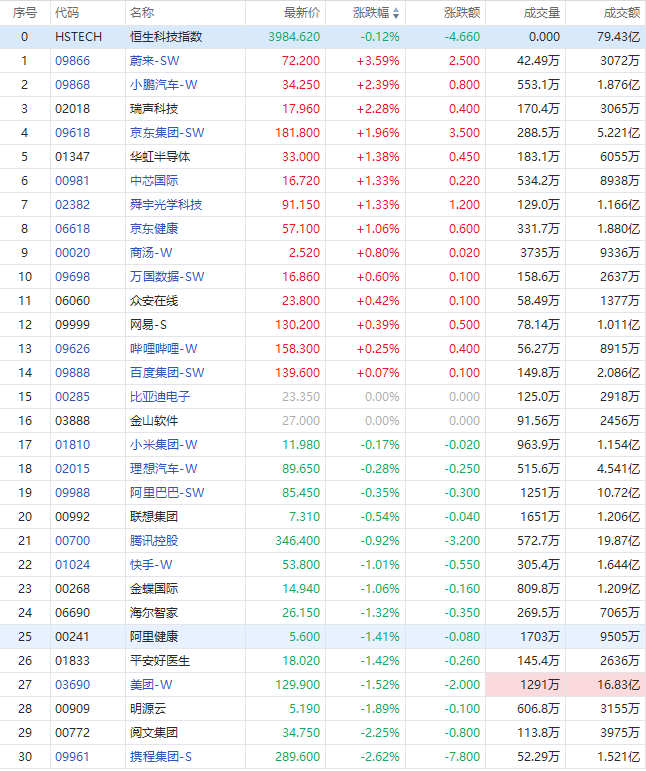
Task: Open 比亚迪电子 stock link
Action: (x=160, y=397)
